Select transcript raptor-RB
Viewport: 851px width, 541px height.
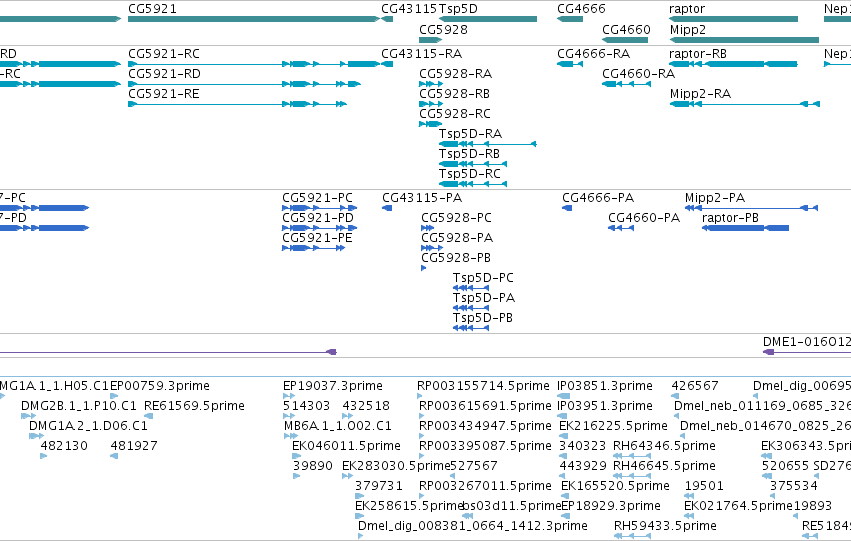[x=733, y=64]
